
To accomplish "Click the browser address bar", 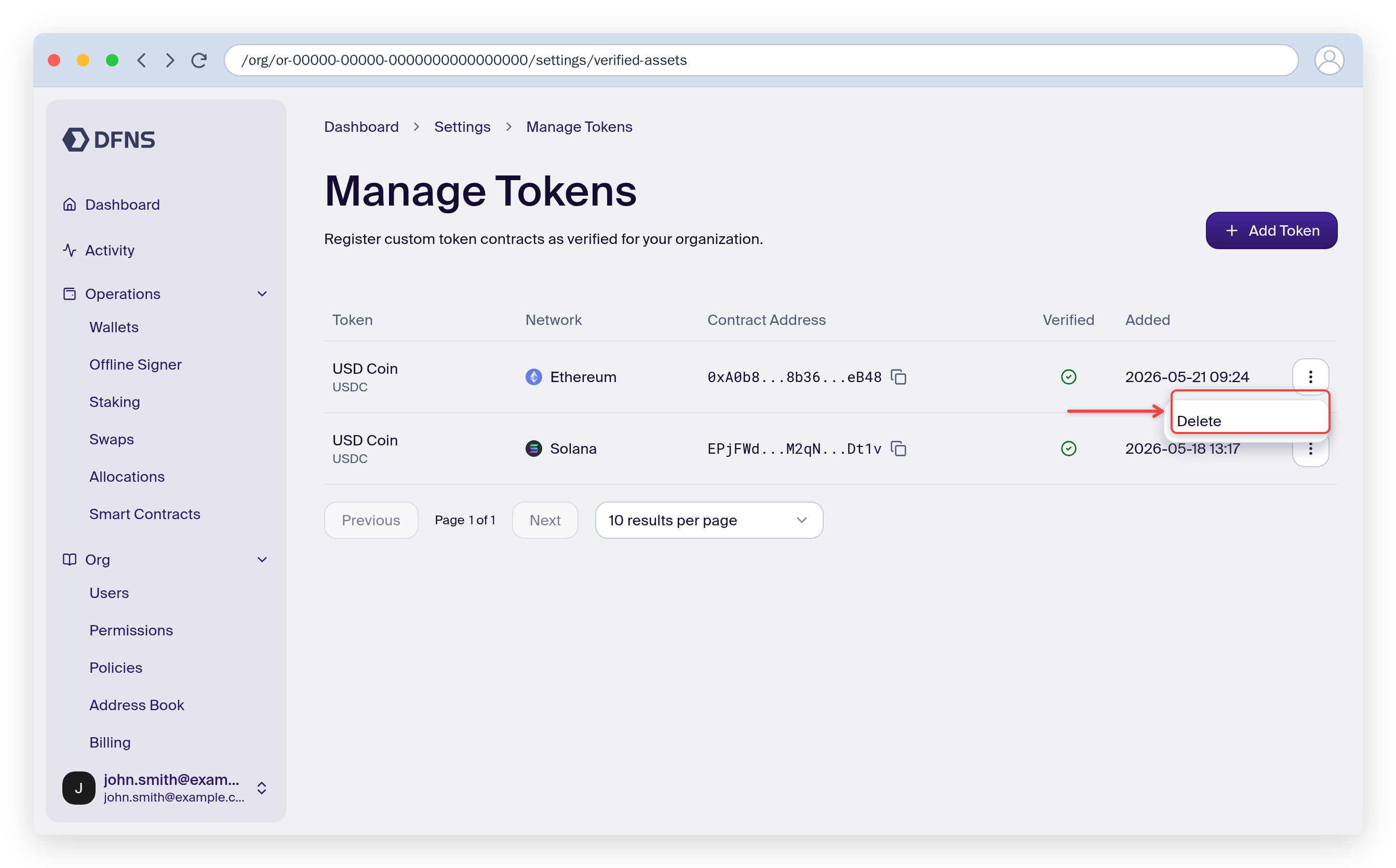I will 761,60.
